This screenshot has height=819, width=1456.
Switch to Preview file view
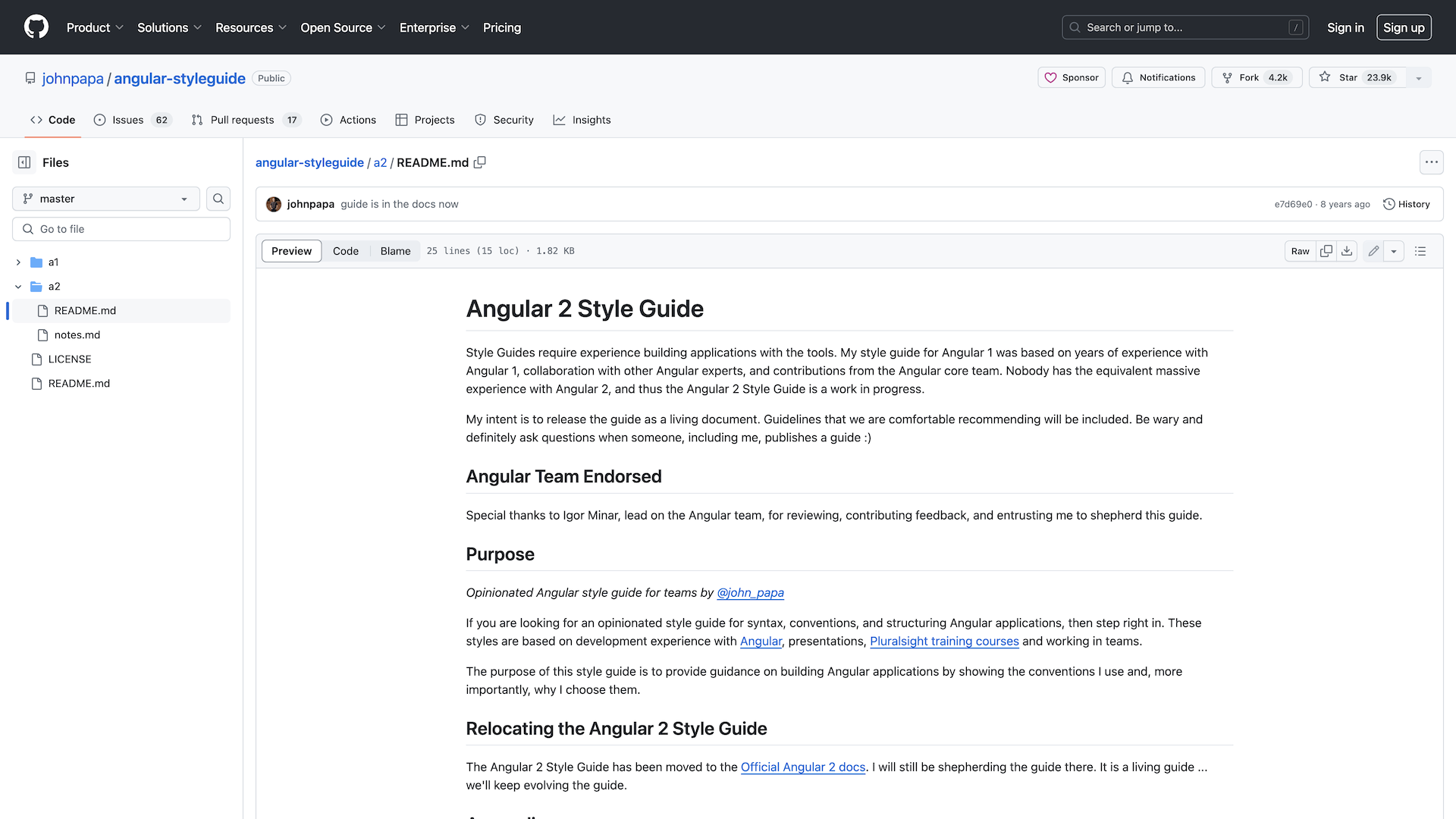(x=291, y=251)
